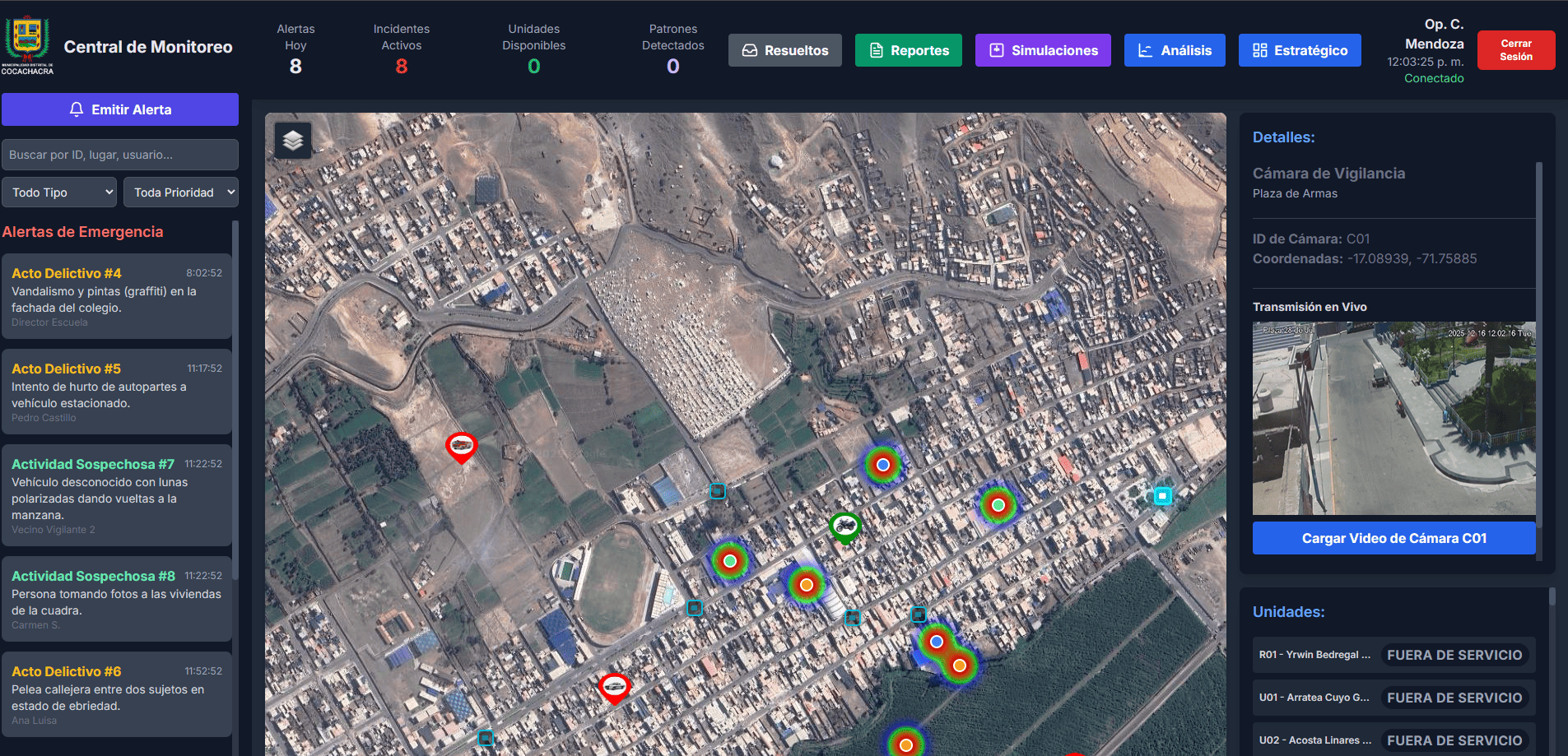Click the green motorcycle unit marker on map

[844, 526]
